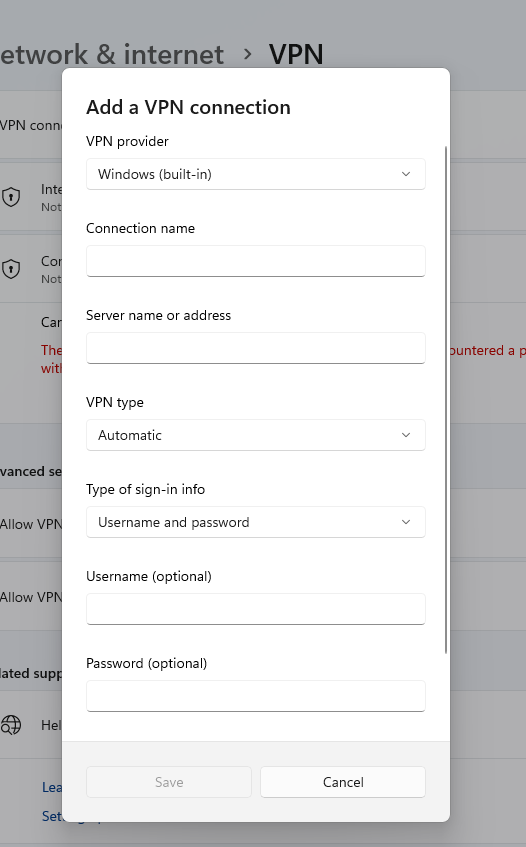
Task: Open the Windows (built-in) provider dropdown
Action: [x=255, y=174]
